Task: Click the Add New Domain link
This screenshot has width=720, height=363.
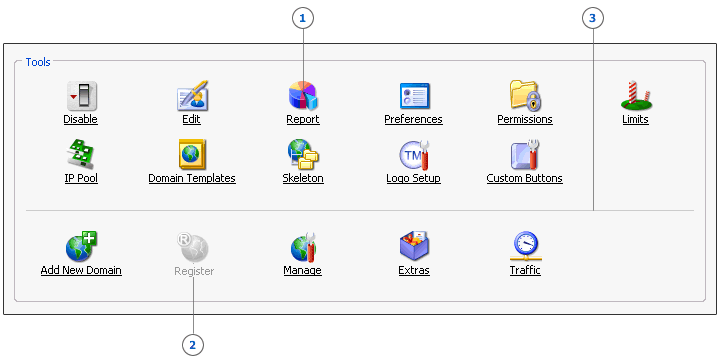Action: (x=81, y=270)
